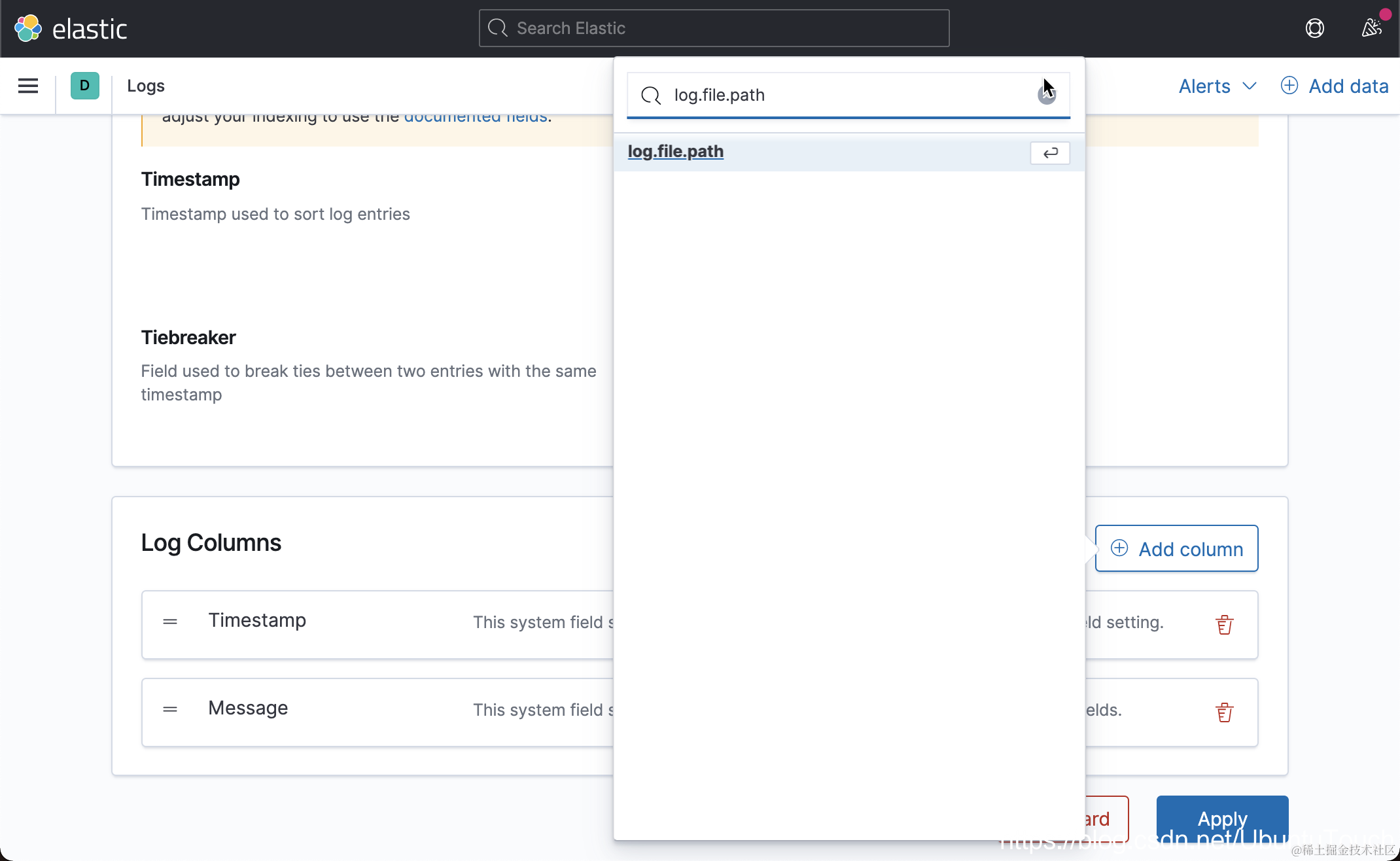The image size is (1400, 861).
Task: Click the Add column button
Action: (1176, 548)
